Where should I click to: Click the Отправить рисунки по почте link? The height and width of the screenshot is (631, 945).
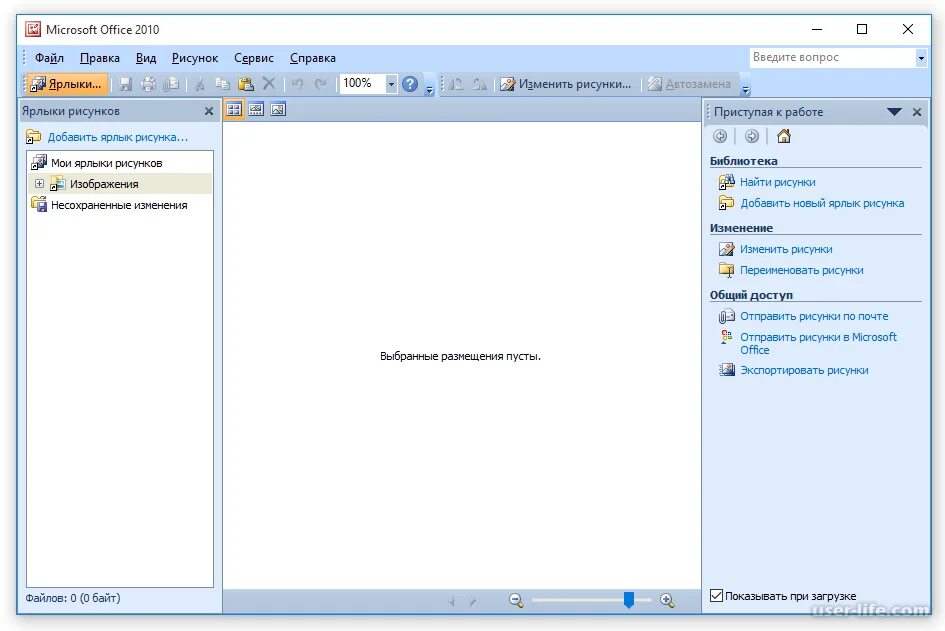point(814,316)
